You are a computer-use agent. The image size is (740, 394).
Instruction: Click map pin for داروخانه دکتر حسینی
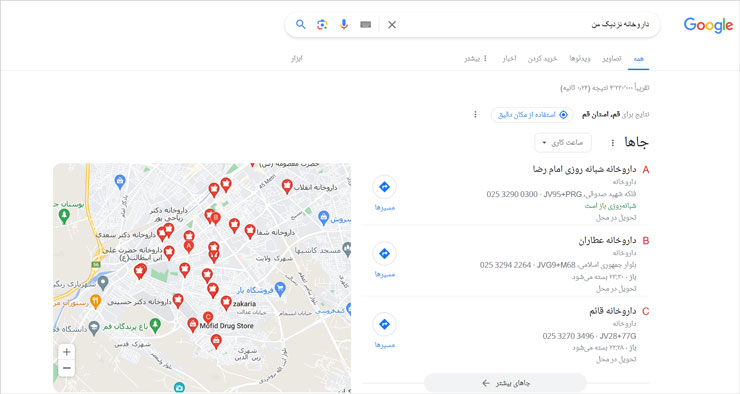click(178, 300)
